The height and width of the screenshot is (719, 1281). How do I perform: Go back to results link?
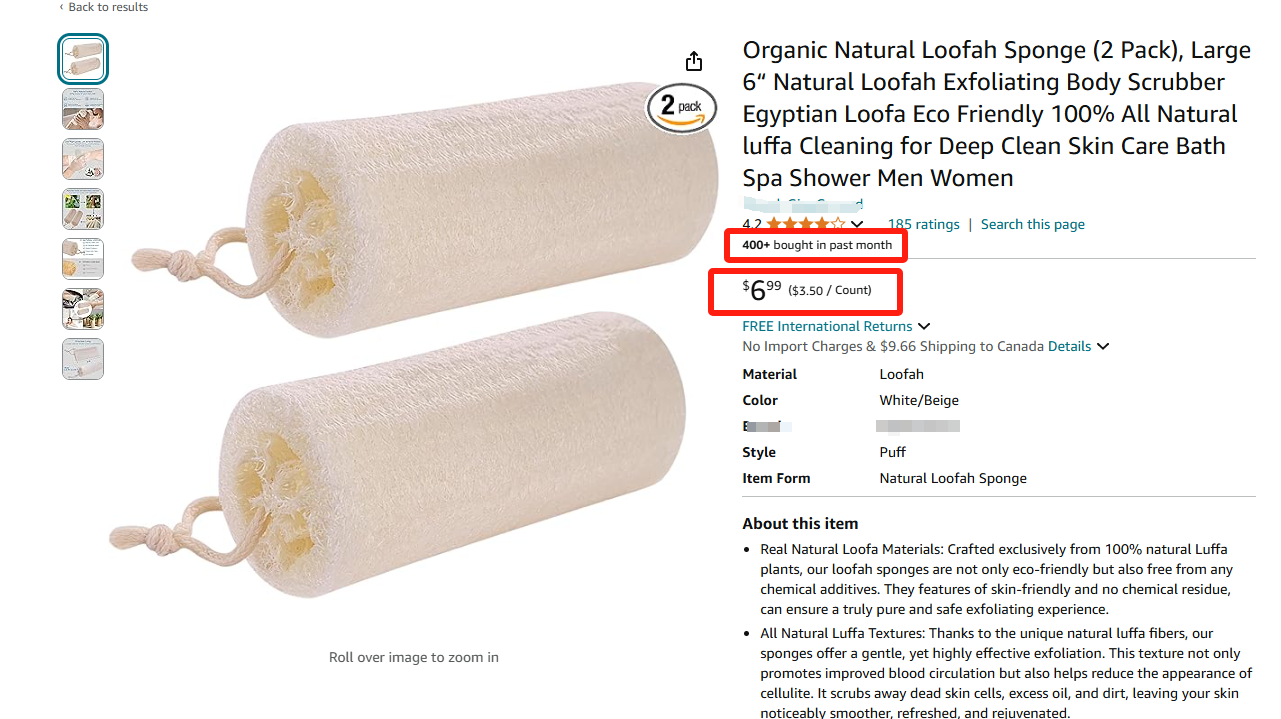[104, 7]
